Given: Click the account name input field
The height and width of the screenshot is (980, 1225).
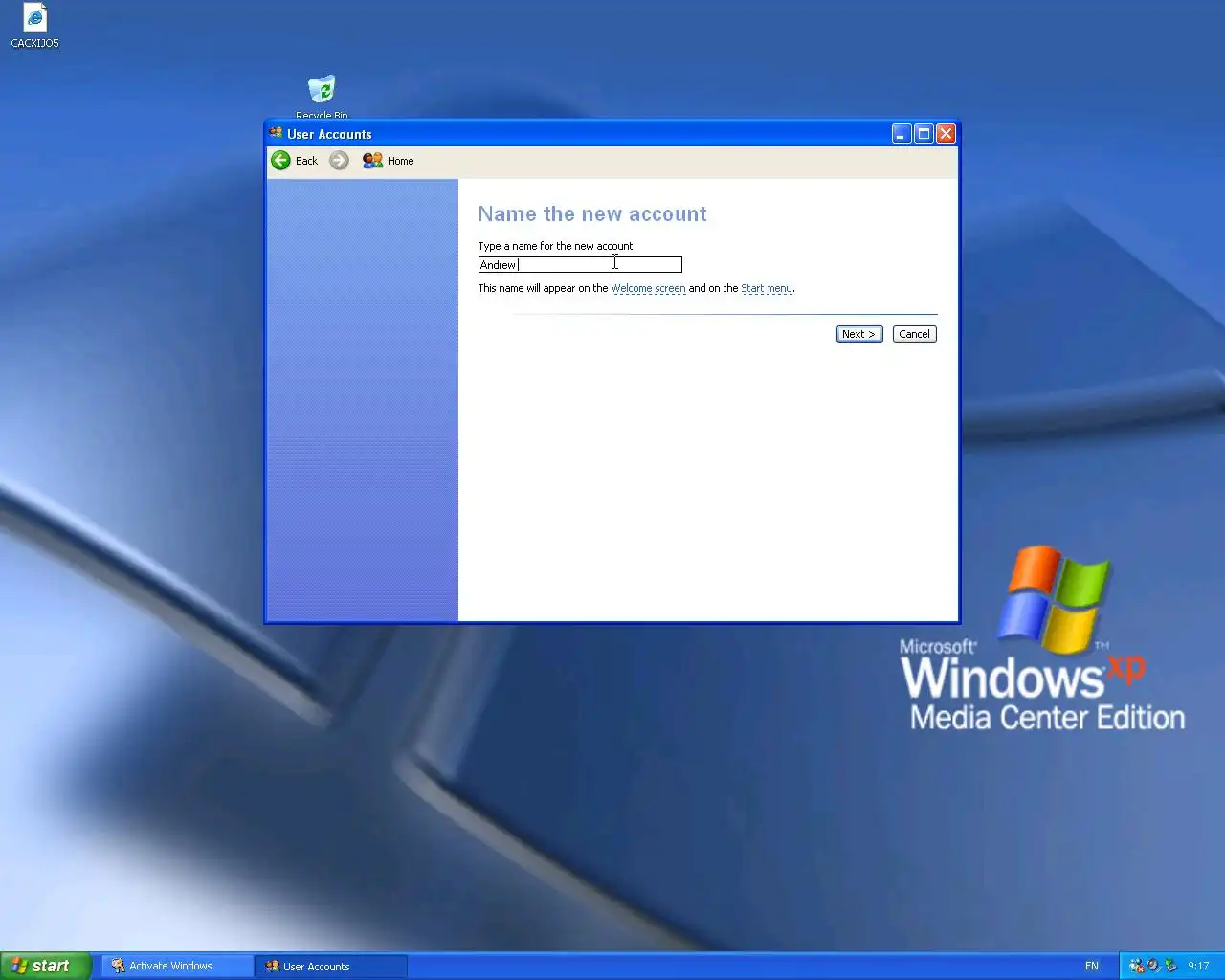Looking at the screenshot, I should point(580,265).
